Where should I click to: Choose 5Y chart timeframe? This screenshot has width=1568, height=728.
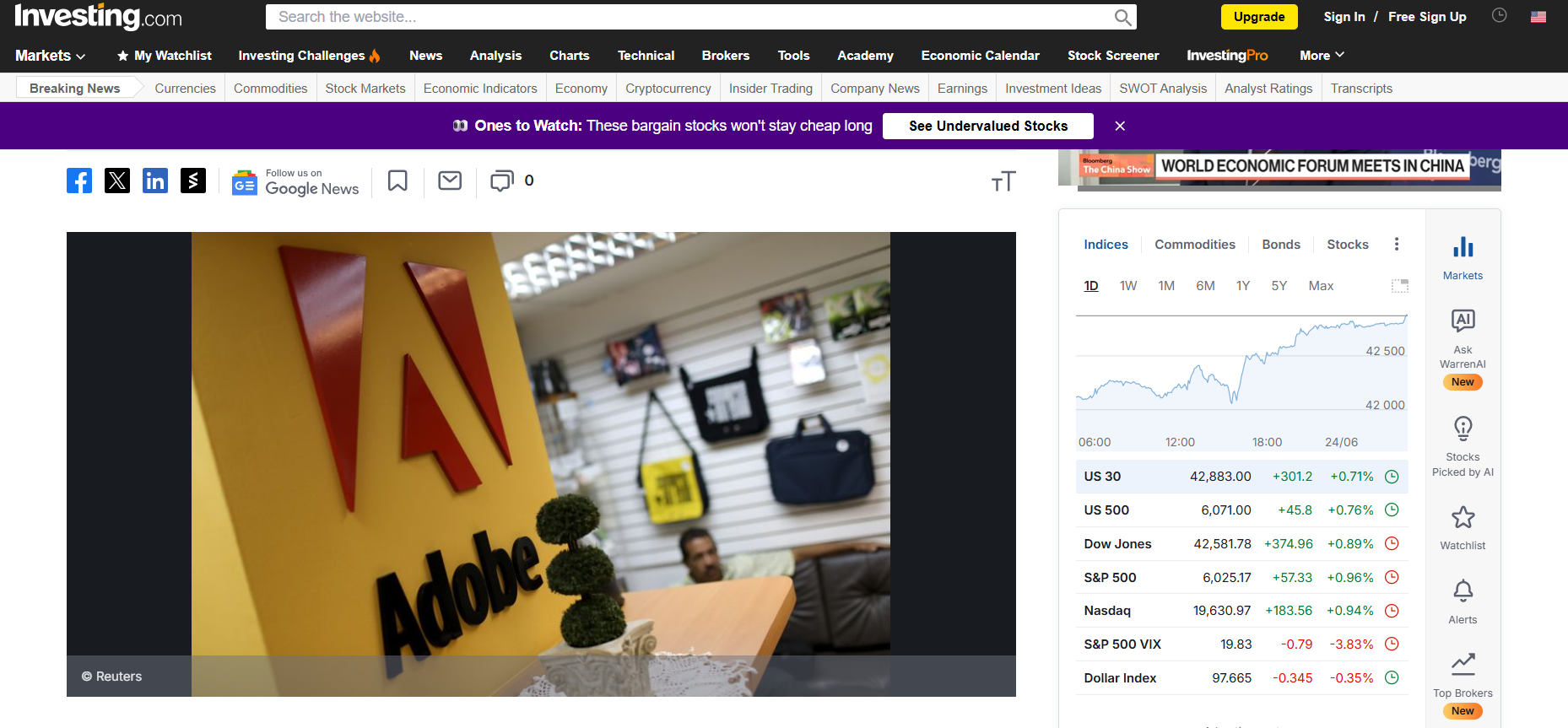pyautogui.click(x=1279, y=286)
